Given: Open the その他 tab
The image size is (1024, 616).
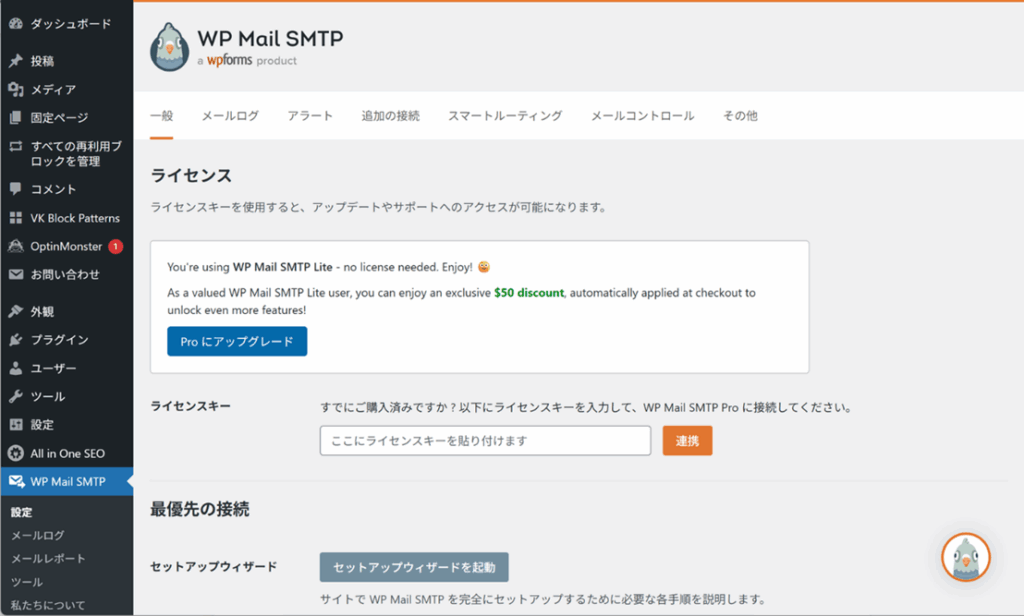Looking at the screenshot, I should coord(740,116).
